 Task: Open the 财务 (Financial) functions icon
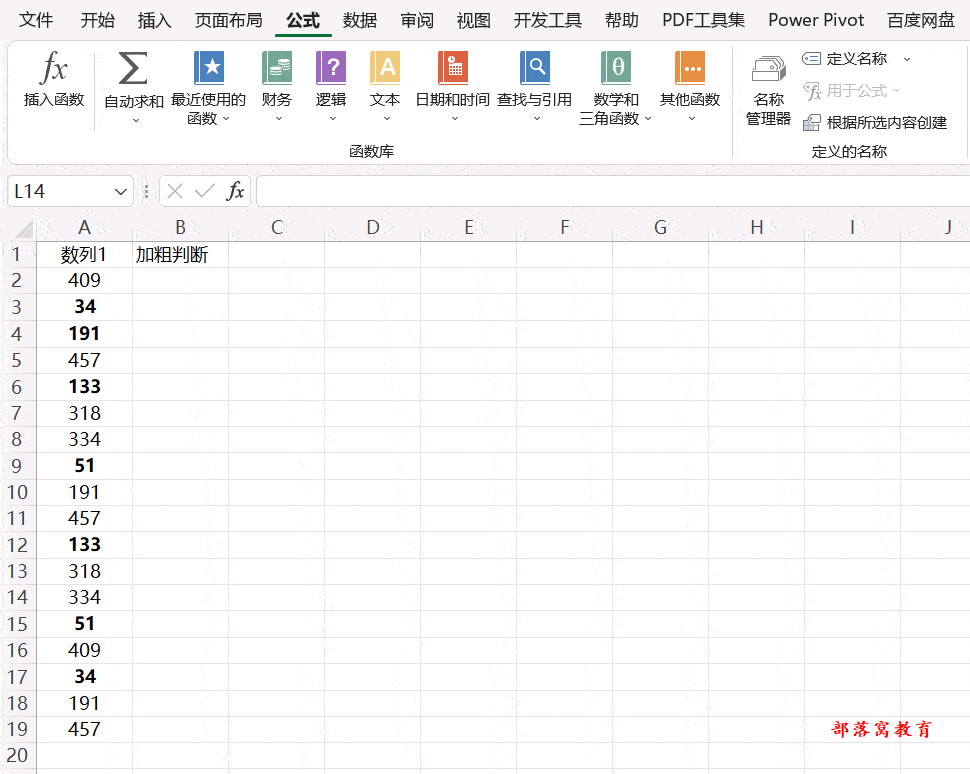coord(277,80)
